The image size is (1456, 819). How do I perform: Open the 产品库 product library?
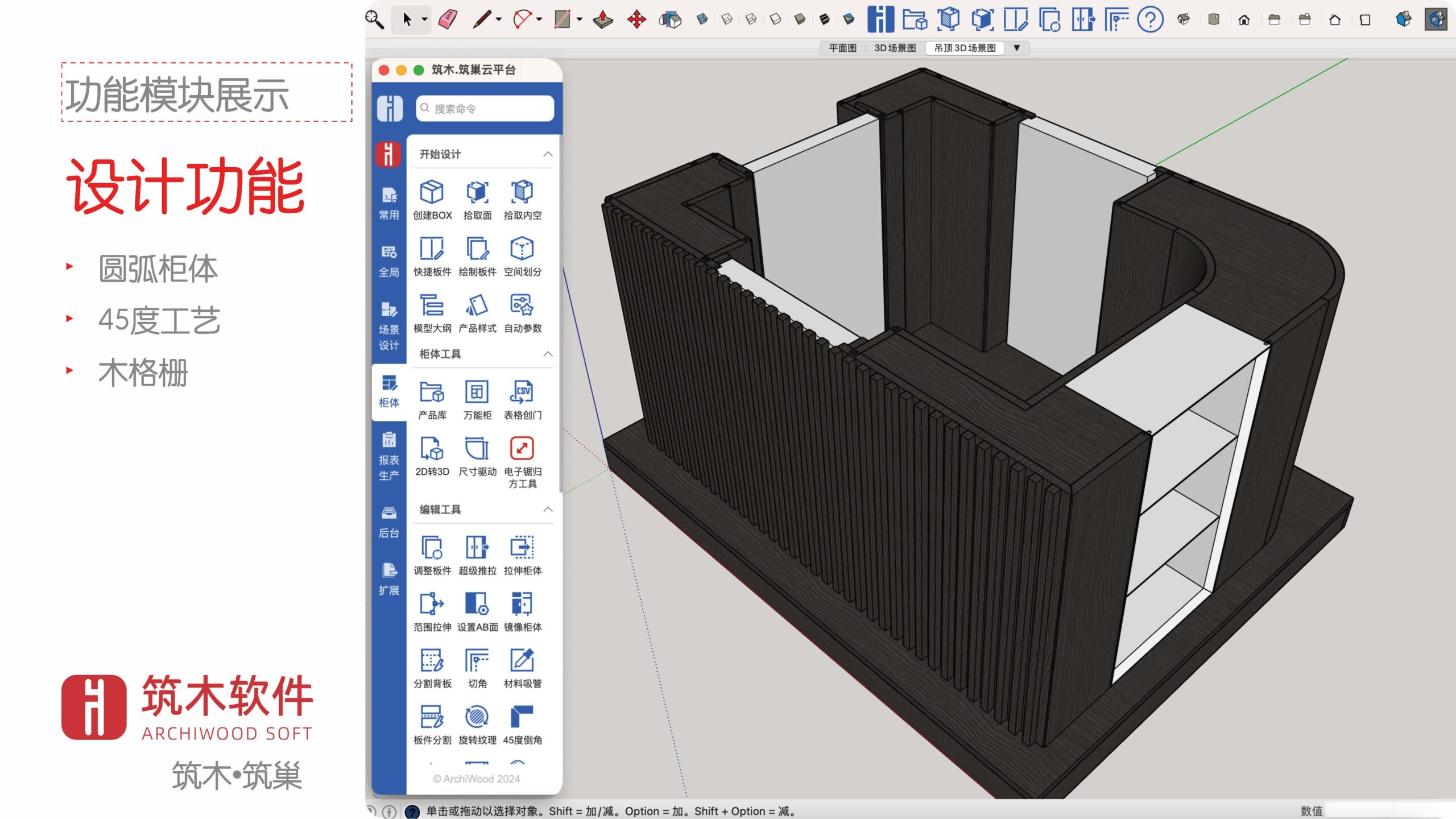[432, 392]
